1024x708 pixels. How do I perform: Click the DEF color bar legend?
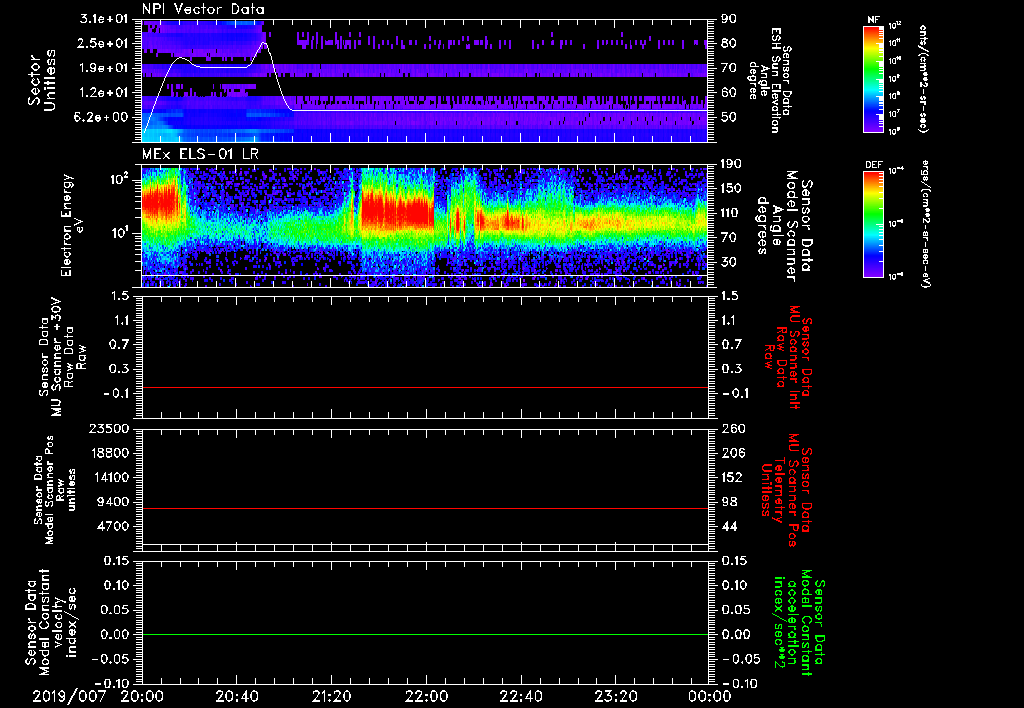coord(874,224)
